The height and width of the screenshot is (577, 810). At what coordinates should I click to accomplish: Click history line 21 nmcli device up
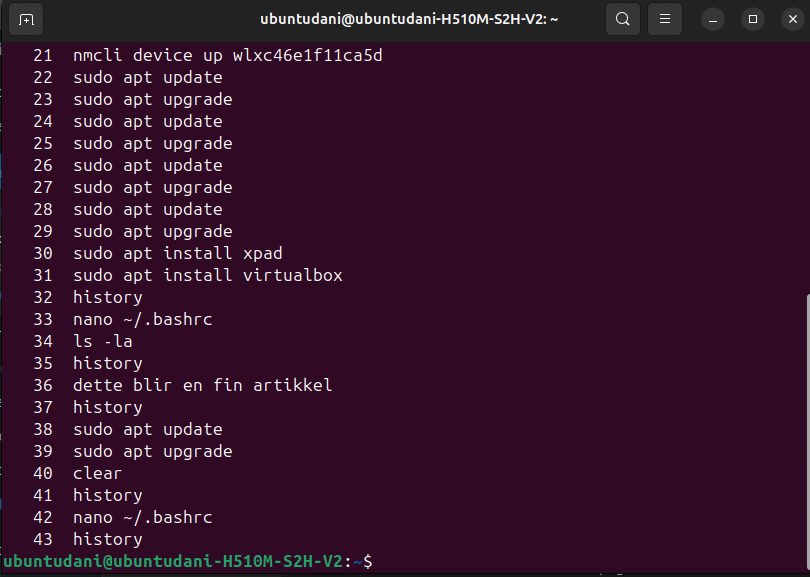click(x=208, y=55)
